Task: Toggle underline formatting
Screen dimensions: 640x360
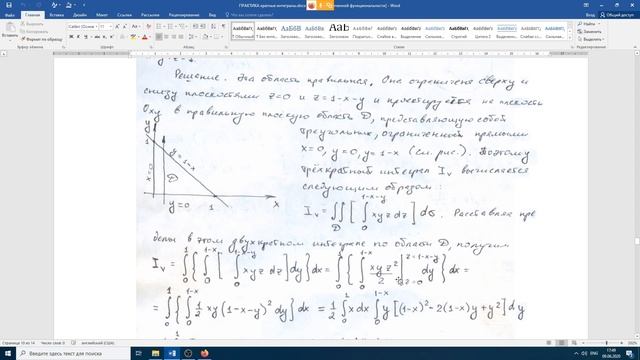Action: [x=86, y=37]
